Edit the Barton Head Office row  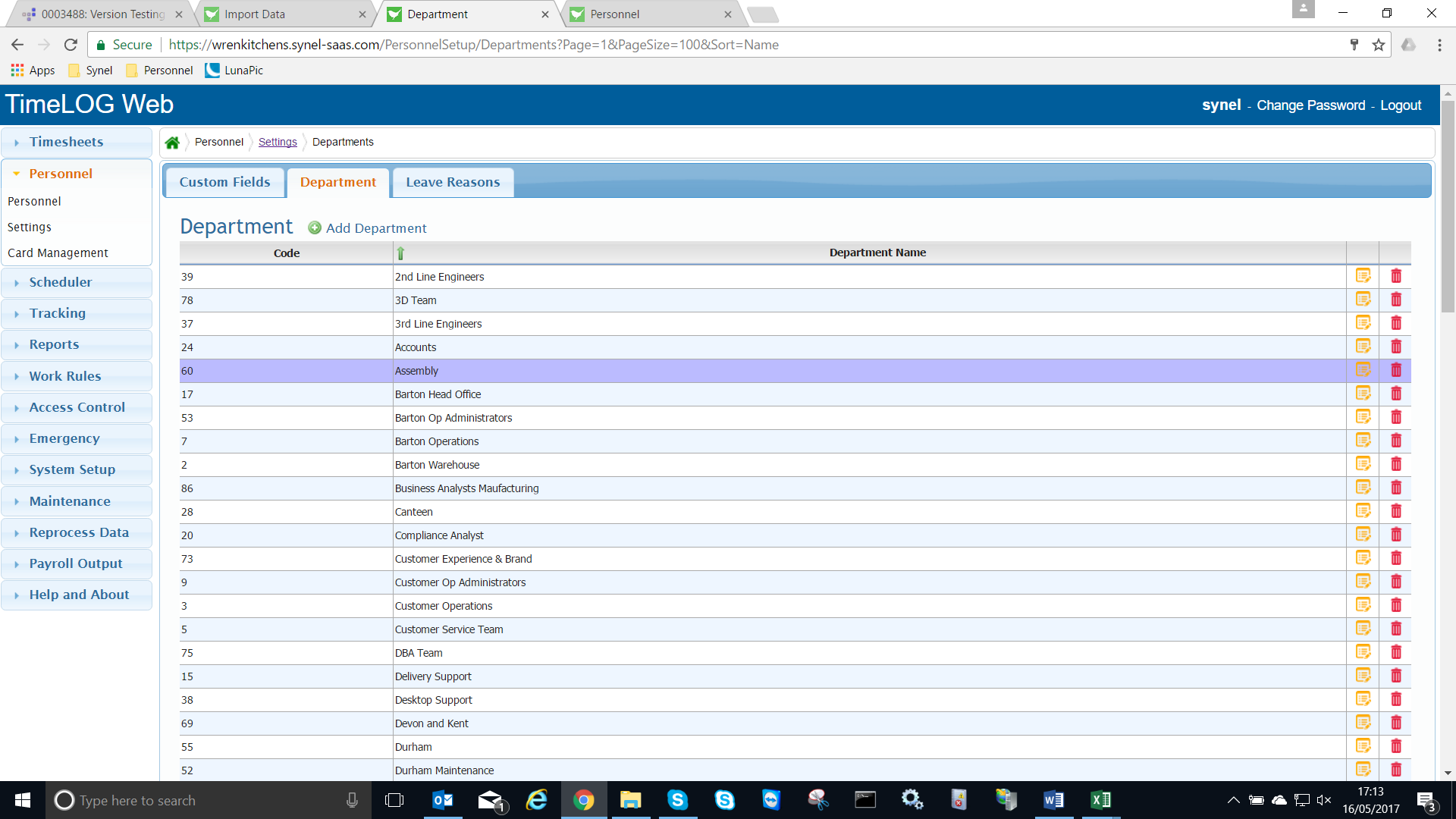pos(1363,394)
